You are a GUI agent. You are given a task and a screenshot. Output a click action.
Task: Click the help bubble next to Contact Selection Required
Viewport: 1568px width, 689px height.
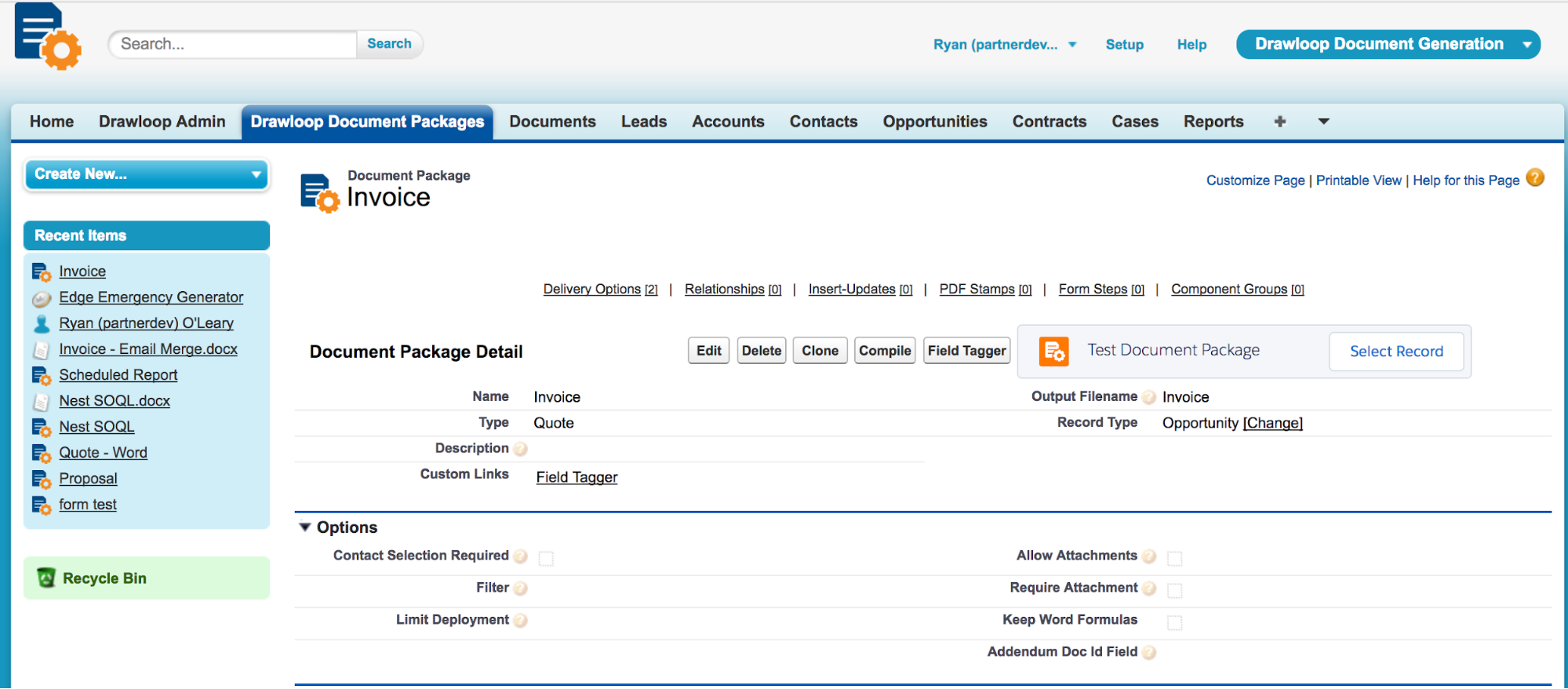pyautogui.click(x=520, y=556)
